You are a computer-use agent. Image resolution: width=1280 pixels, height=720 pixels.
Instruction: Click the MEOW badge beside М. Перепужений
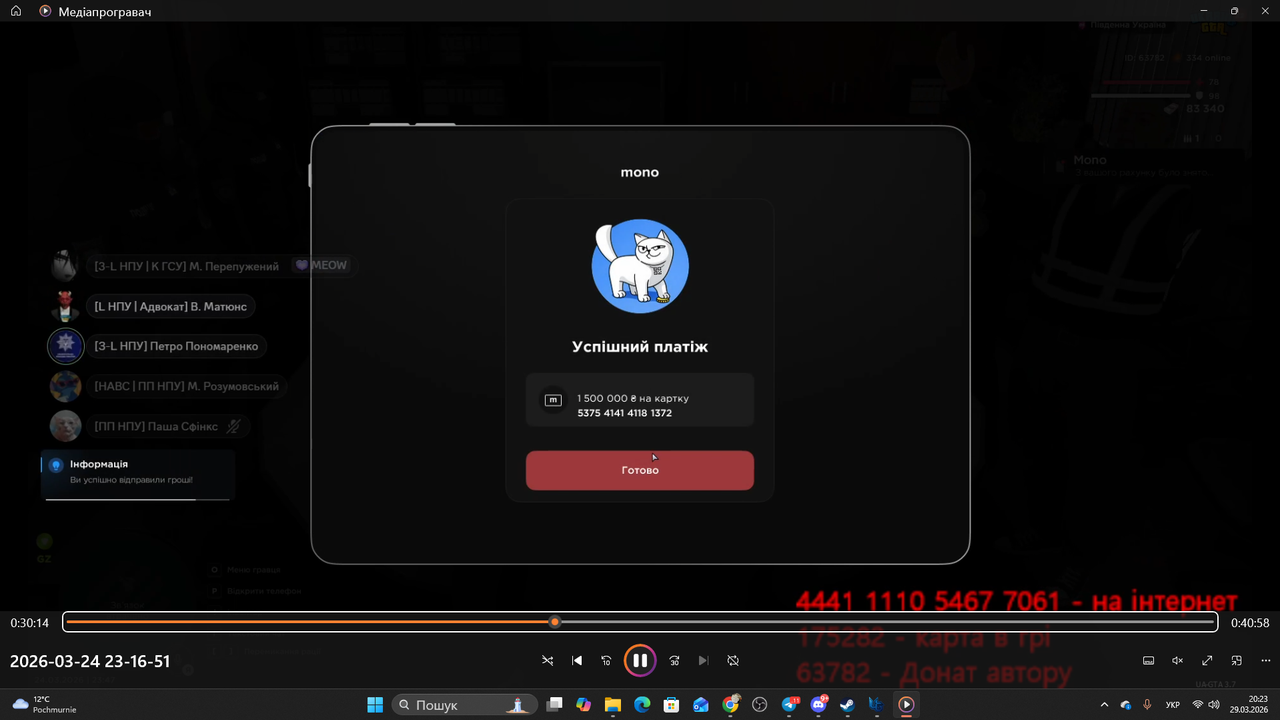tap(322, 266)
